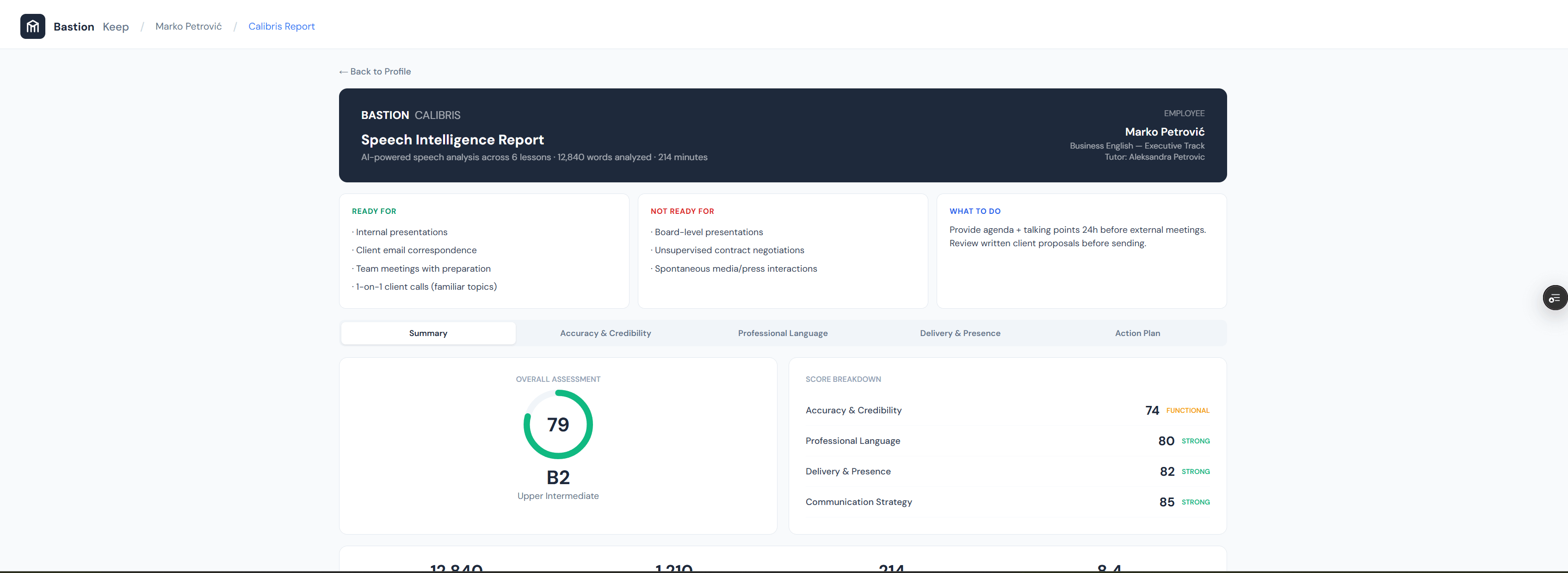The height and width of the screenshot is (573, 1568).
Task: Click the Summary tab
Action: click(x=427, y=333)
